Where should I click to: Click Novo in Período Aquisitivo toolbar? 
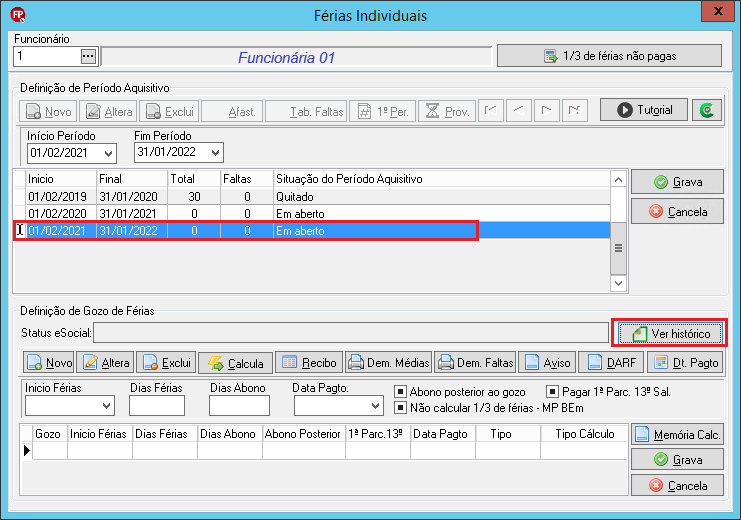click(49, 111)
